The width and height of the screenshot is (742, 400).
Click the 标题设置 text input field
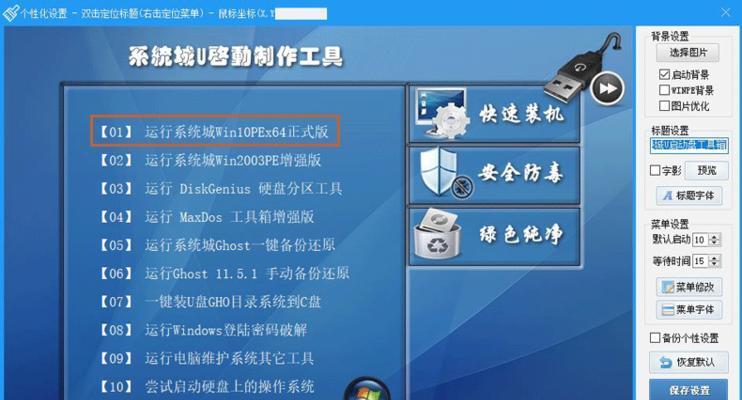coord(689,145)
